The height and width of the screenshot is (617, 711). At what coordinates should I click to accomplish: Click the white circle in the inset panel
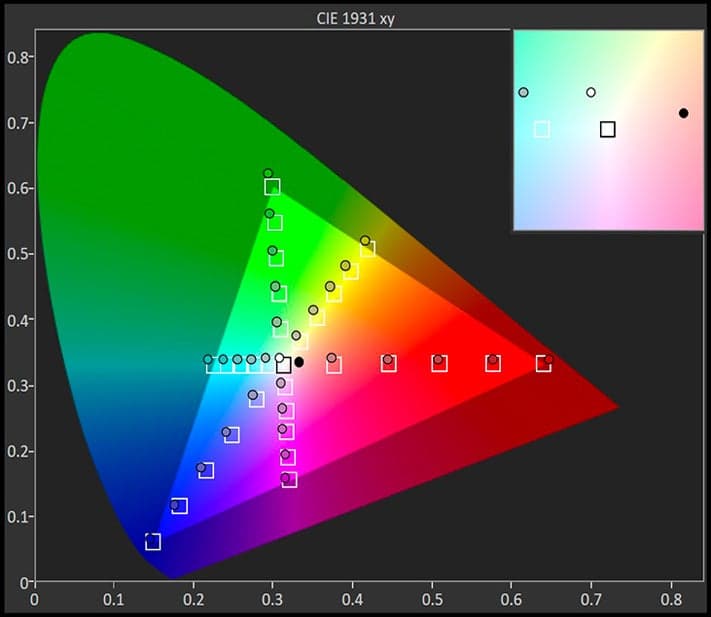click(x=590, y=92)
